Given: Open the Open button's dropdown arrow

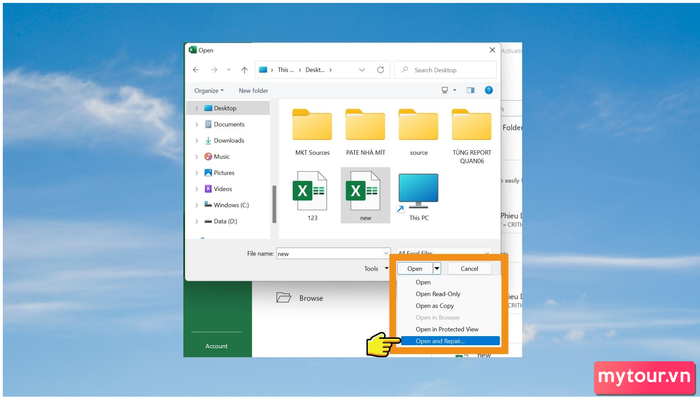Looking at the screenshot, I should [437, 268].
